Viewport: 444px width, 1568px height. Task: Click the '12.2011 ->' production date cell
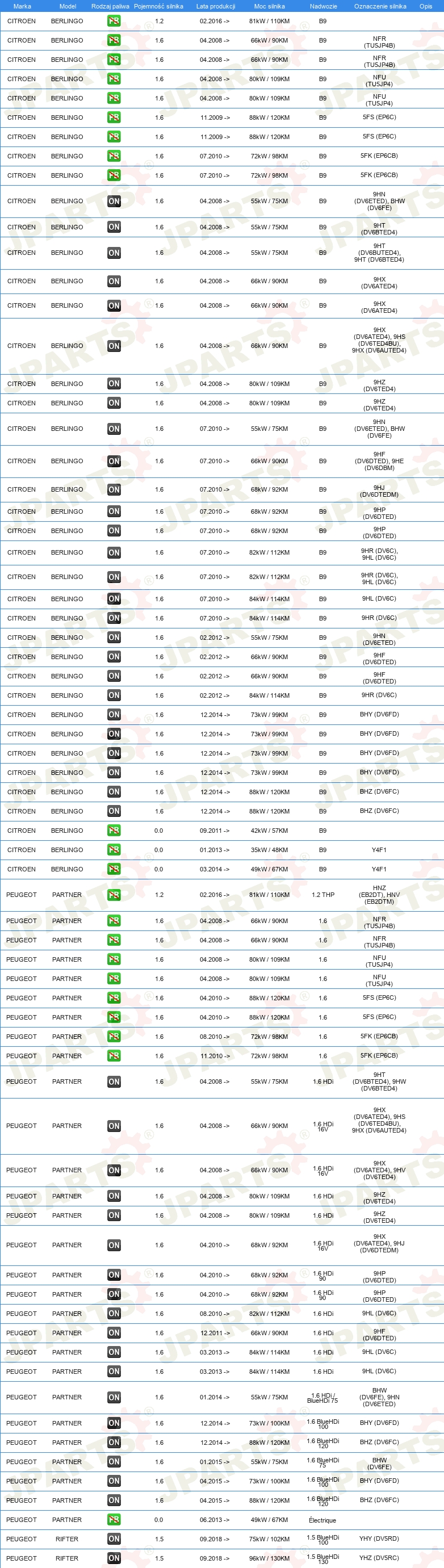tap(215, 1333)
